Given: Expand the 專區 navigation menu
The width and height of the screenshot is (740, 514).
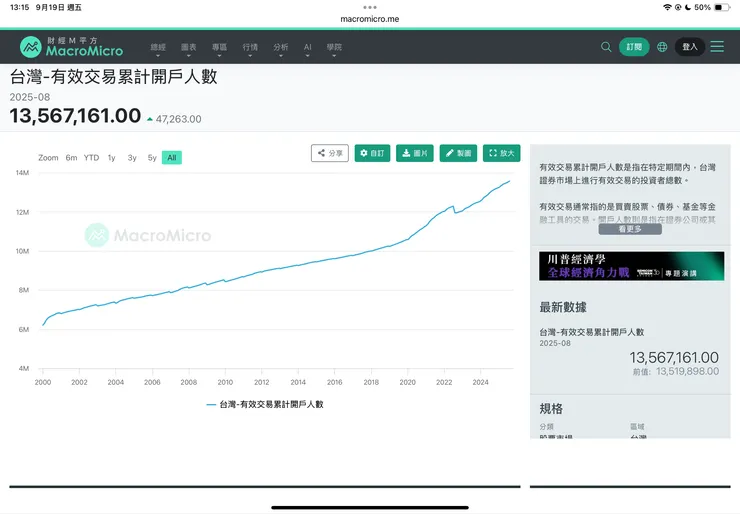Looking at the screenshot, I should (x=219, y=49).
